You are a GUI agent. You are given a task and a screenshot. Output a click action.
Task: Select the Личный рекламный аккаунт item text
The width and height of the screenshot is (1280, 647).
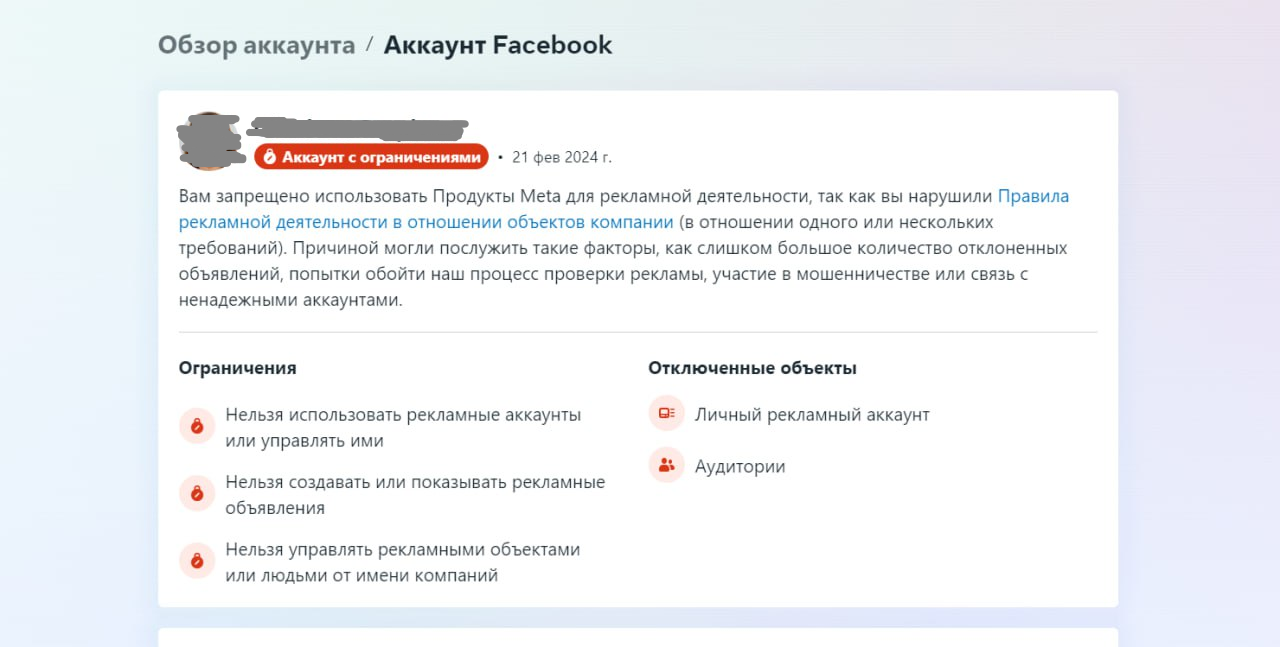(x=812, y=414)
